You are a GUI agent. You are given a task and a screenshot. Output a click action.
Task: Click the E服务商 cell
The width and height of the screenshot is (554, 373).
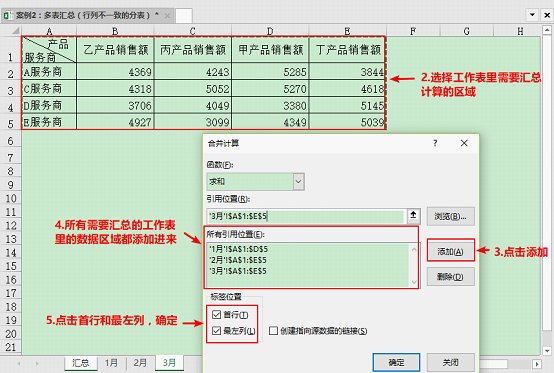49,122
